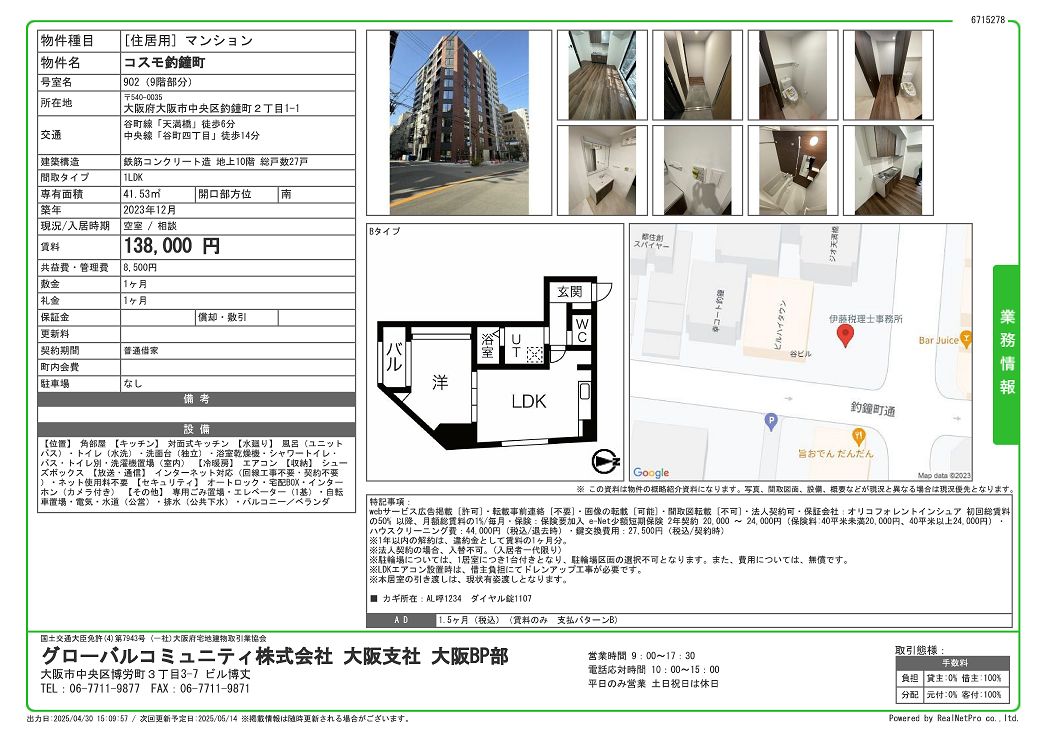Click the management fee value 8,500円
The height and width of the screenshot is (737, 1047).
(140, 268)
